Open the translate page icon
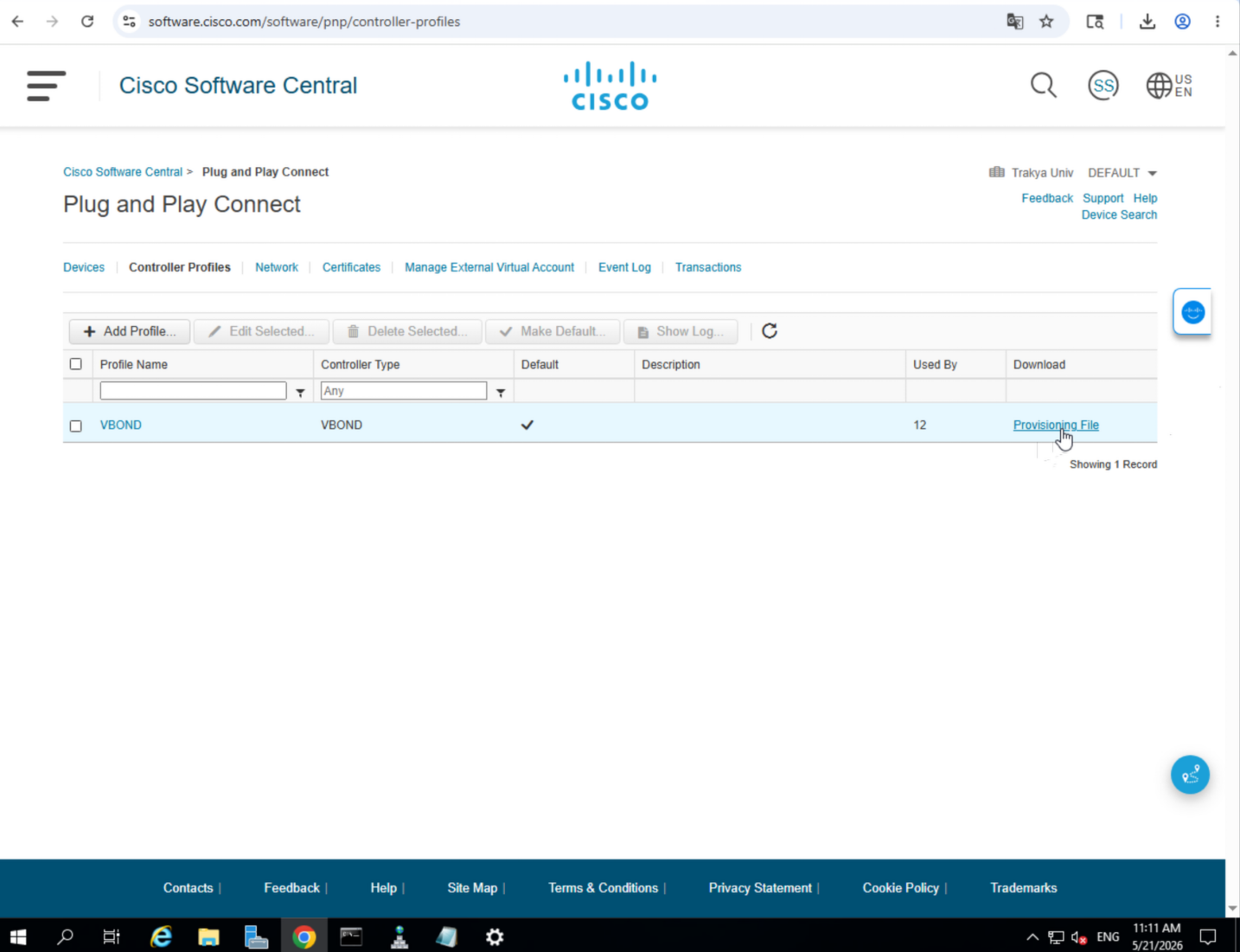1240x952 pixels. [x=1015, y=22]
